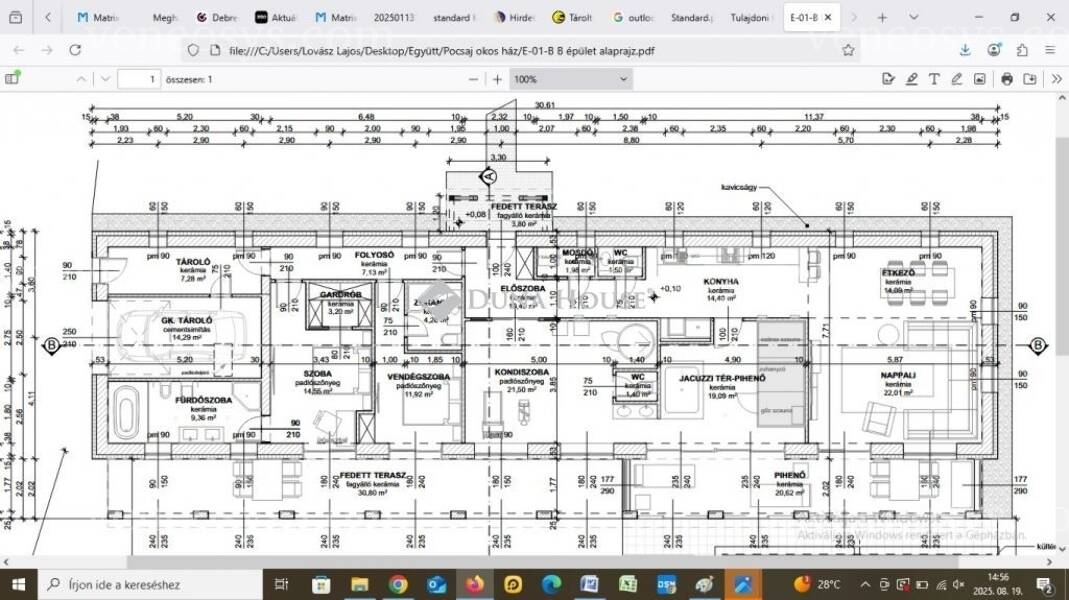1069x600 pixels.
Task: Switch to the Tulajdoni tab
Action: click(750, 18)
